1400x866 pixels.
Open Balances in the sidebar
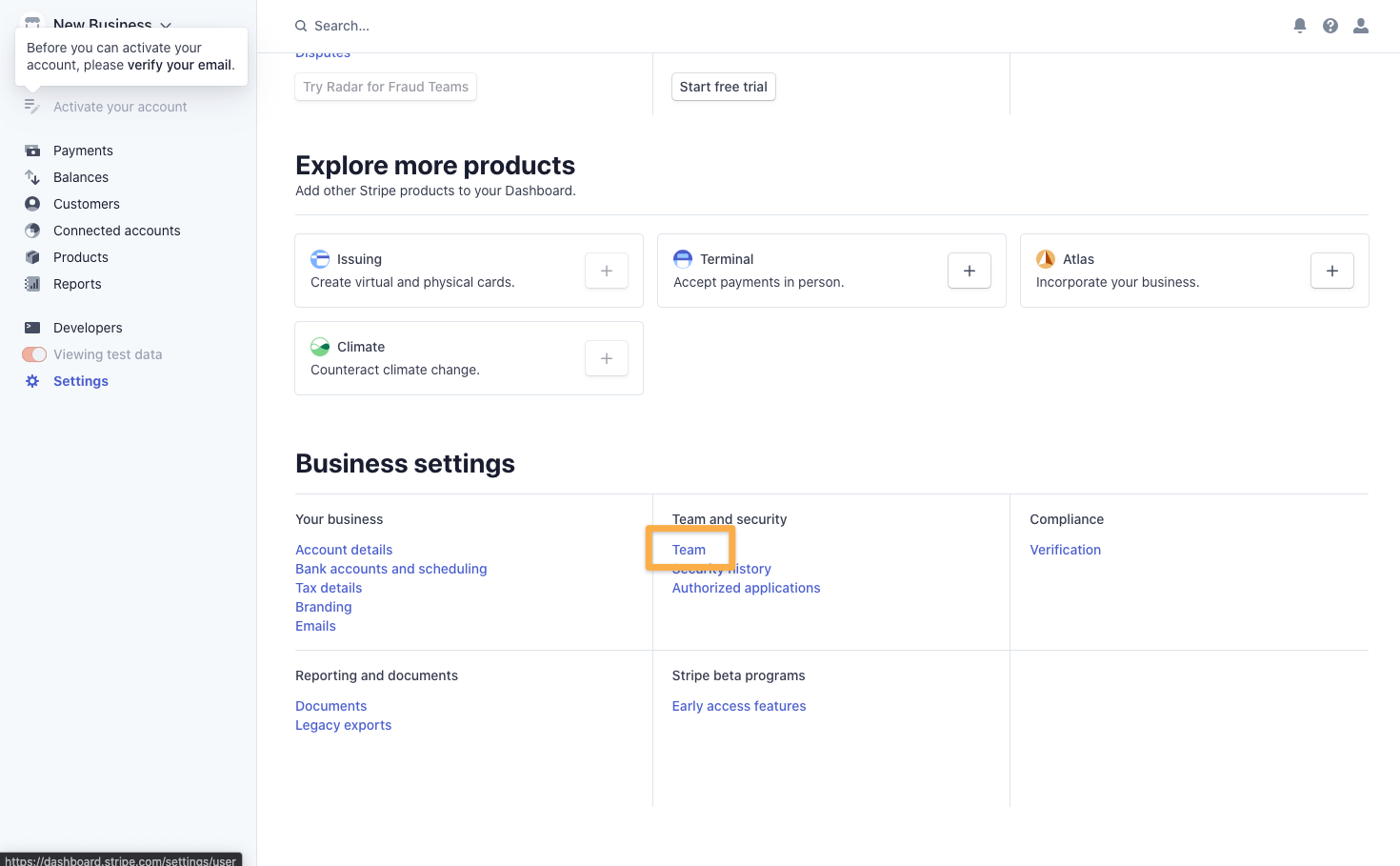coord(81,177)
